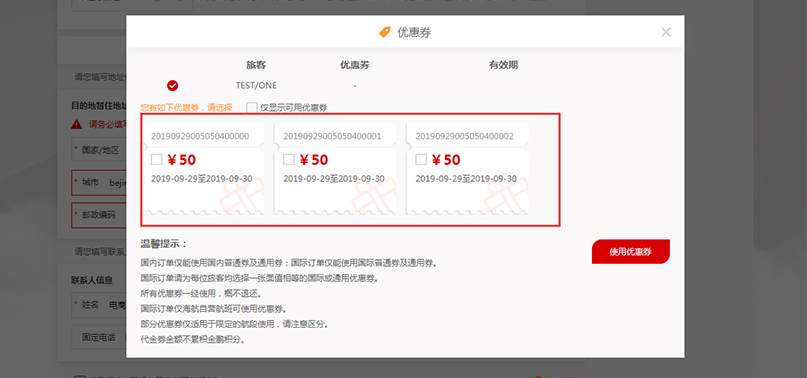Click the 有效期 column header
This screenshot has height=378, width=807.
point(503,65)
